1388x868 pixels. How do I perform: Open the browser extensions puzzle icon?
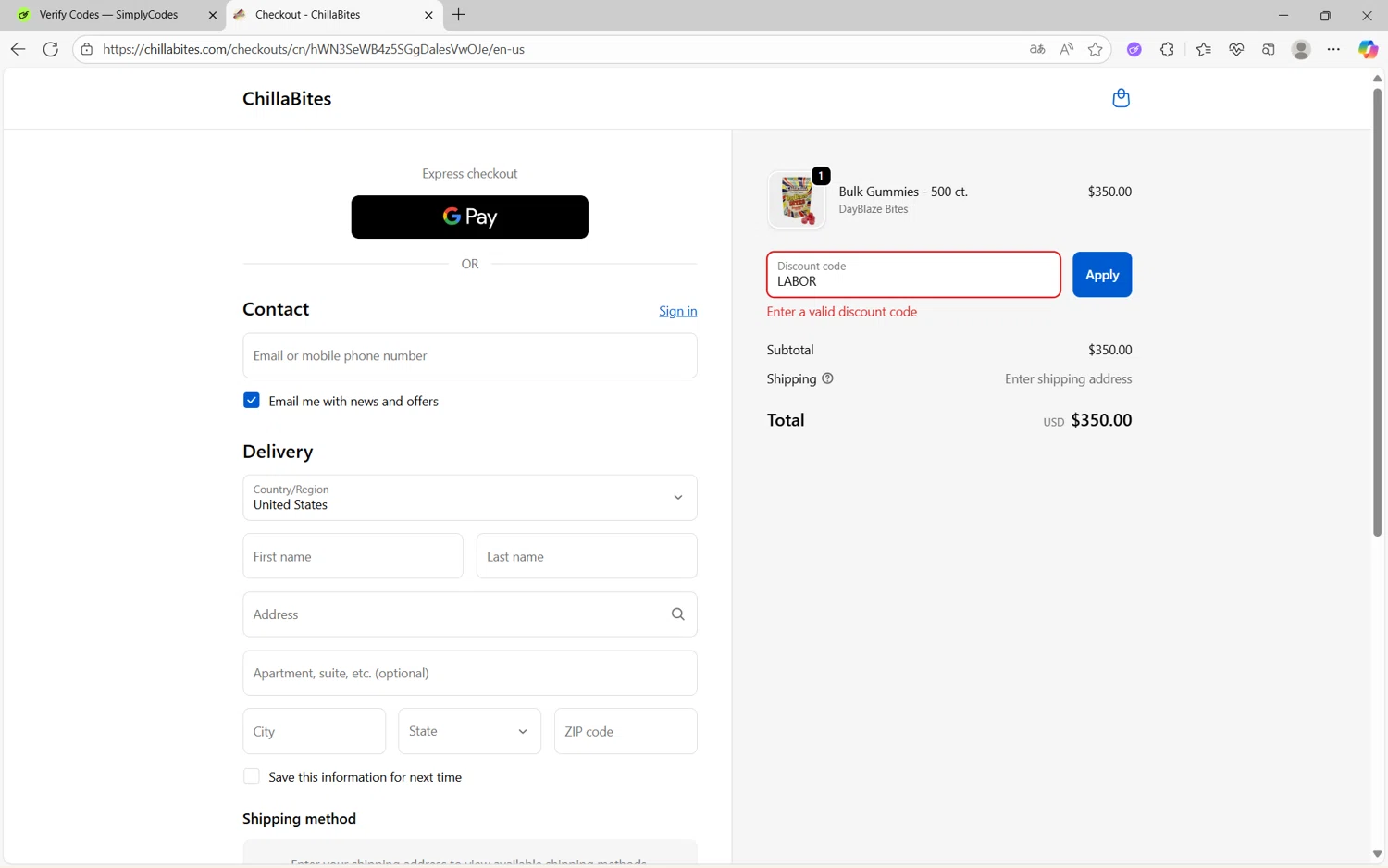(1167, 49)
